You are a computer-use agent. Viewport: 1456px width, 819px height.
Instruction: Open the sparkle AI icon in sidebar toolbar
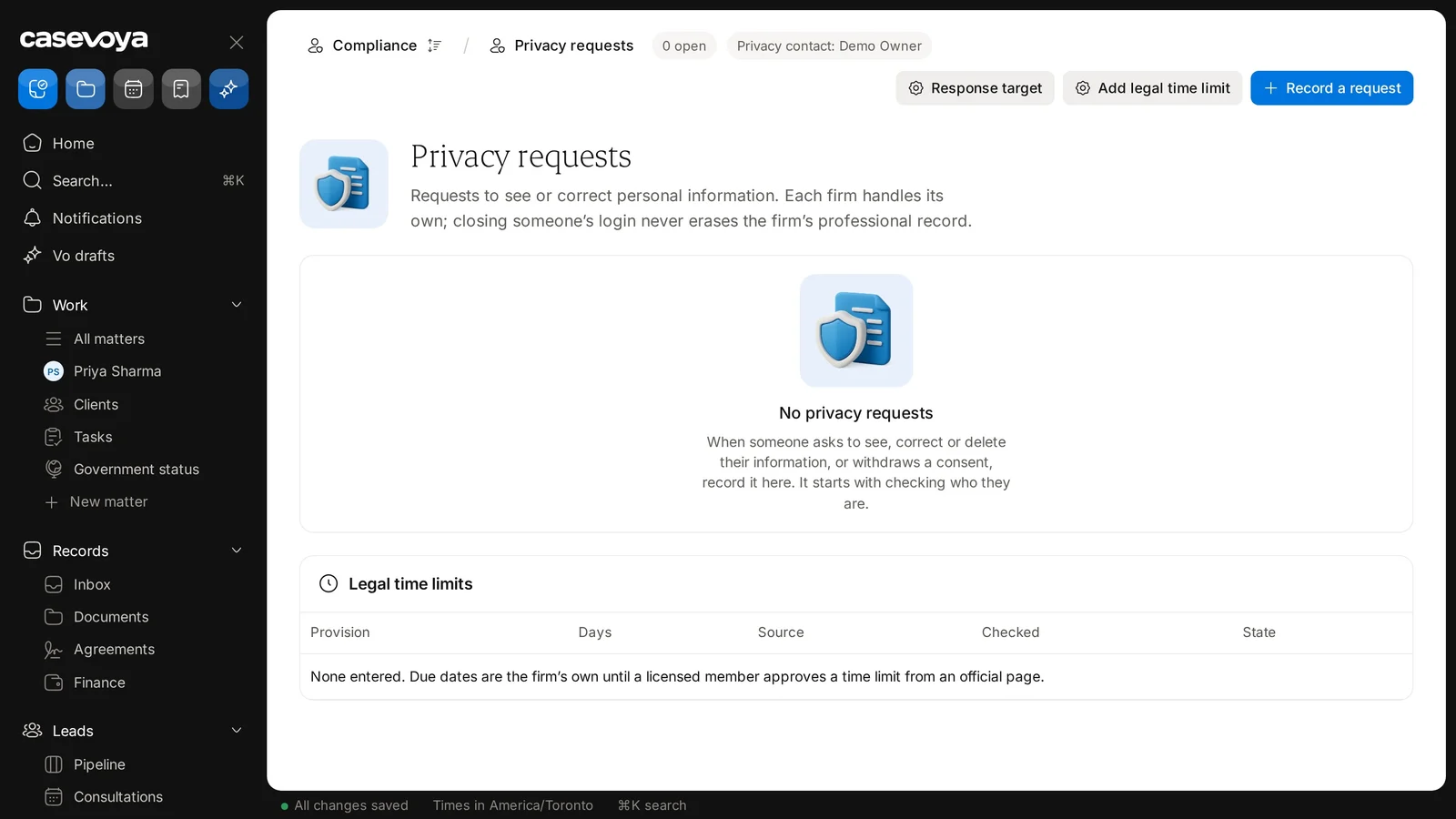[x=228, y=89]
